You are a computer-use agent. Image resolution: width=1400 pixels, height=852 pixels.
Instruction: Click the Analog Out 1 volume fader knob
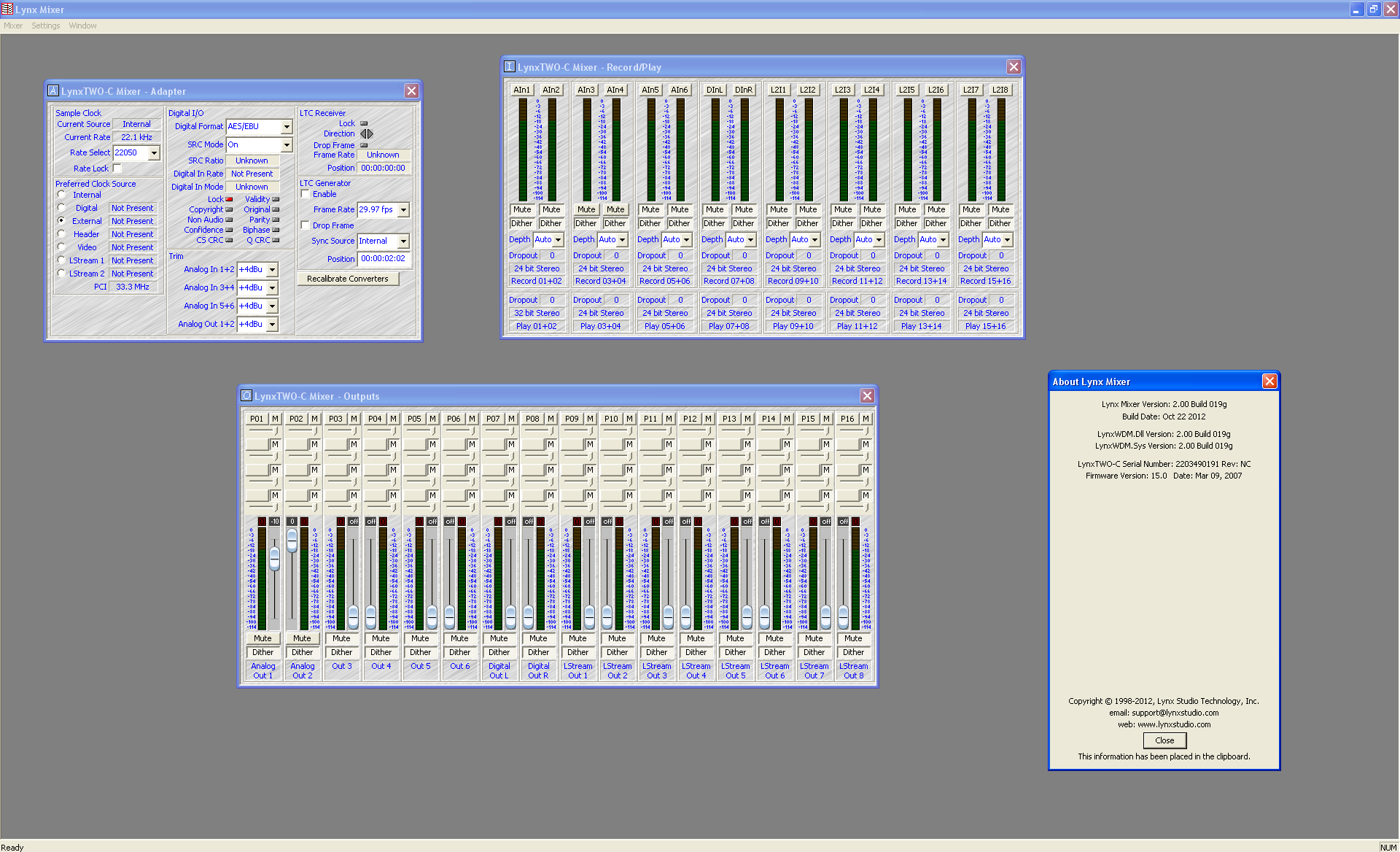(x=274, y=559)
